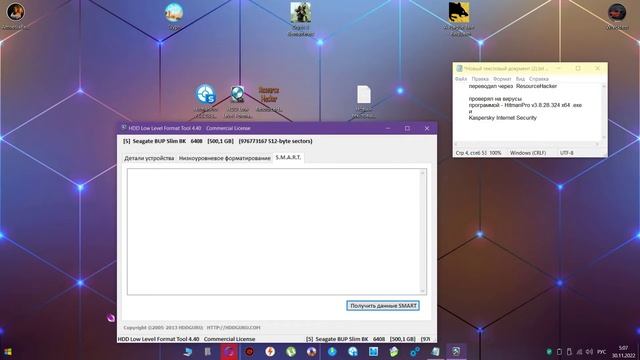640x360 pixels.
Task: Open the HTTP://HDDGURU.COM link
Action: click(x=233, y=328)
